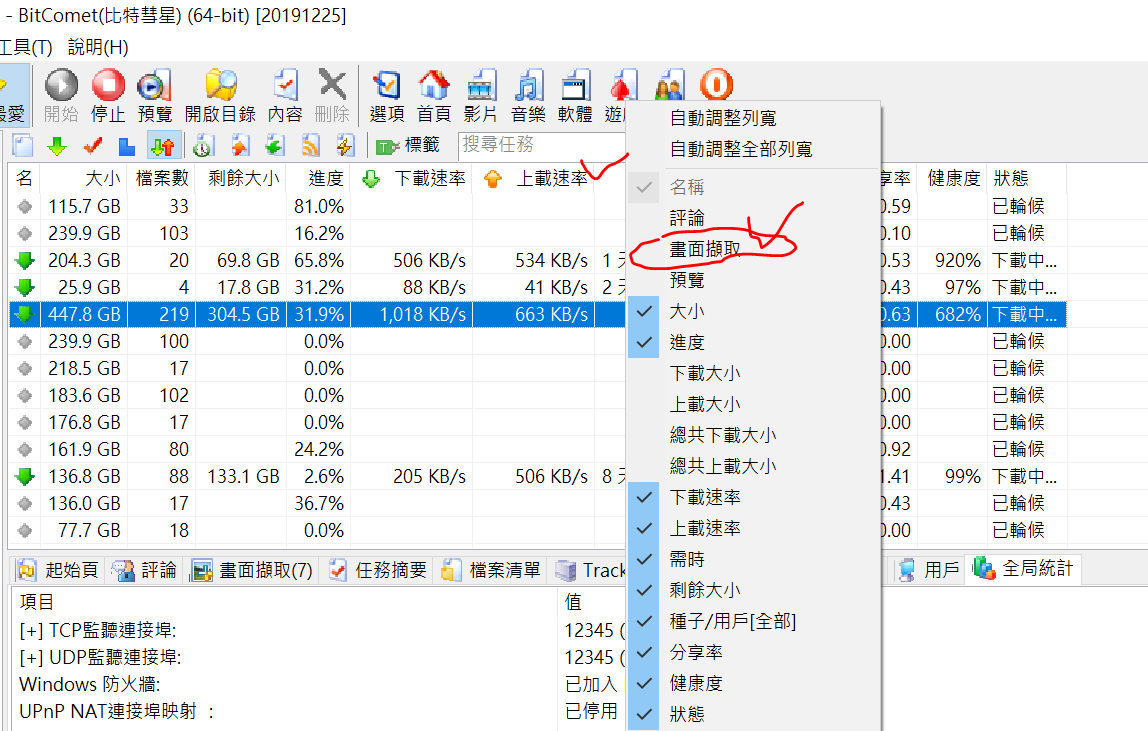Click the 預覽 preview toolbar icon
The height and width of the screenshot is (731, 1148).
click(154, 95)
